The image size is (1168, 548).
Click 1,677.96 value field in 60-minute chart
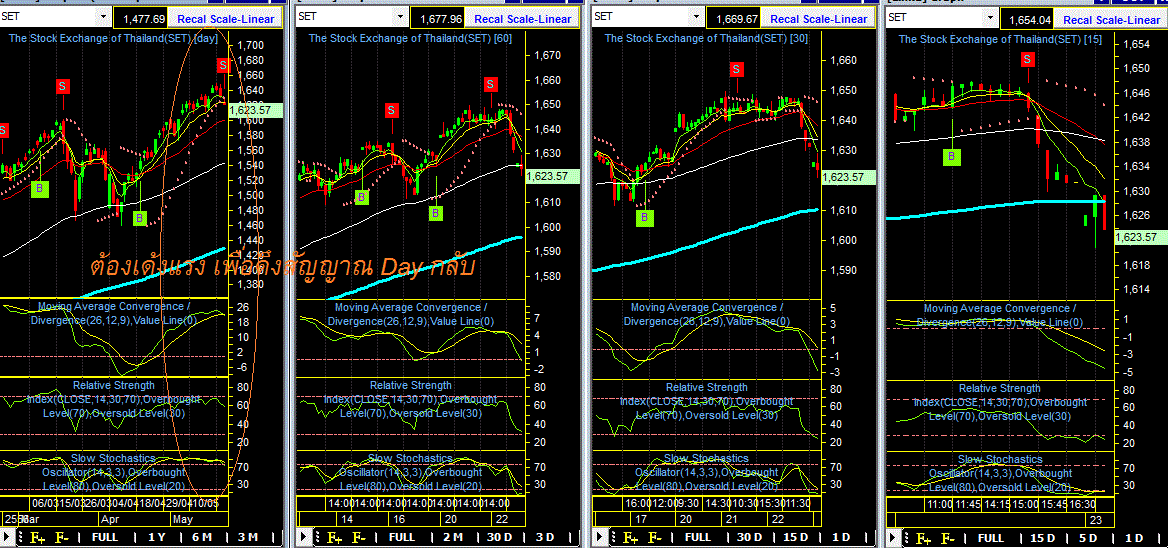(440, 19)
